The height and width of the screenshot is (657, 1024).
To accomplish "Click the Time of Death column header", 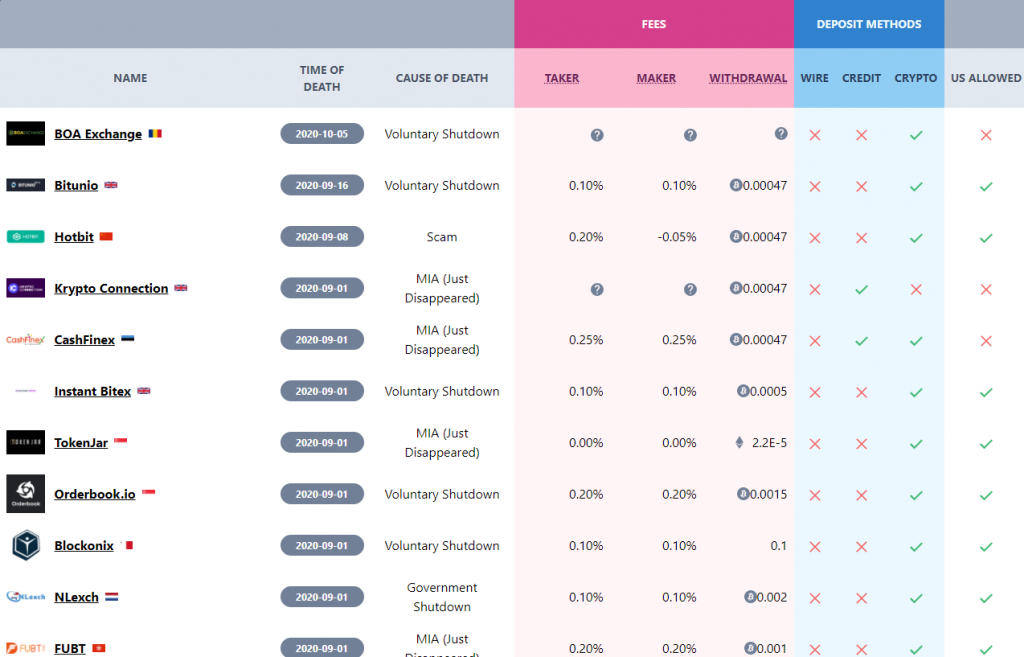I will [322, 78].
